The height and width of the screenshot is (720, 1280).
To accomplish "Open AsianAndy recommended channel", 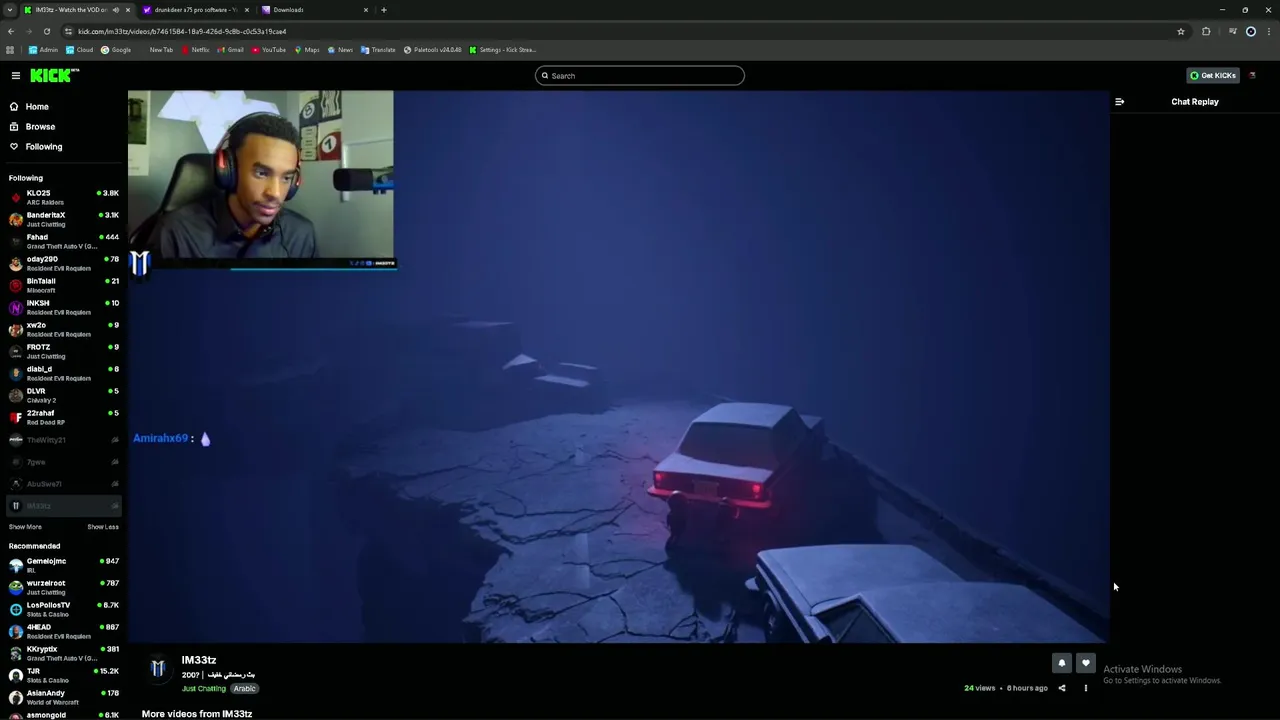I will coord(64,697).
